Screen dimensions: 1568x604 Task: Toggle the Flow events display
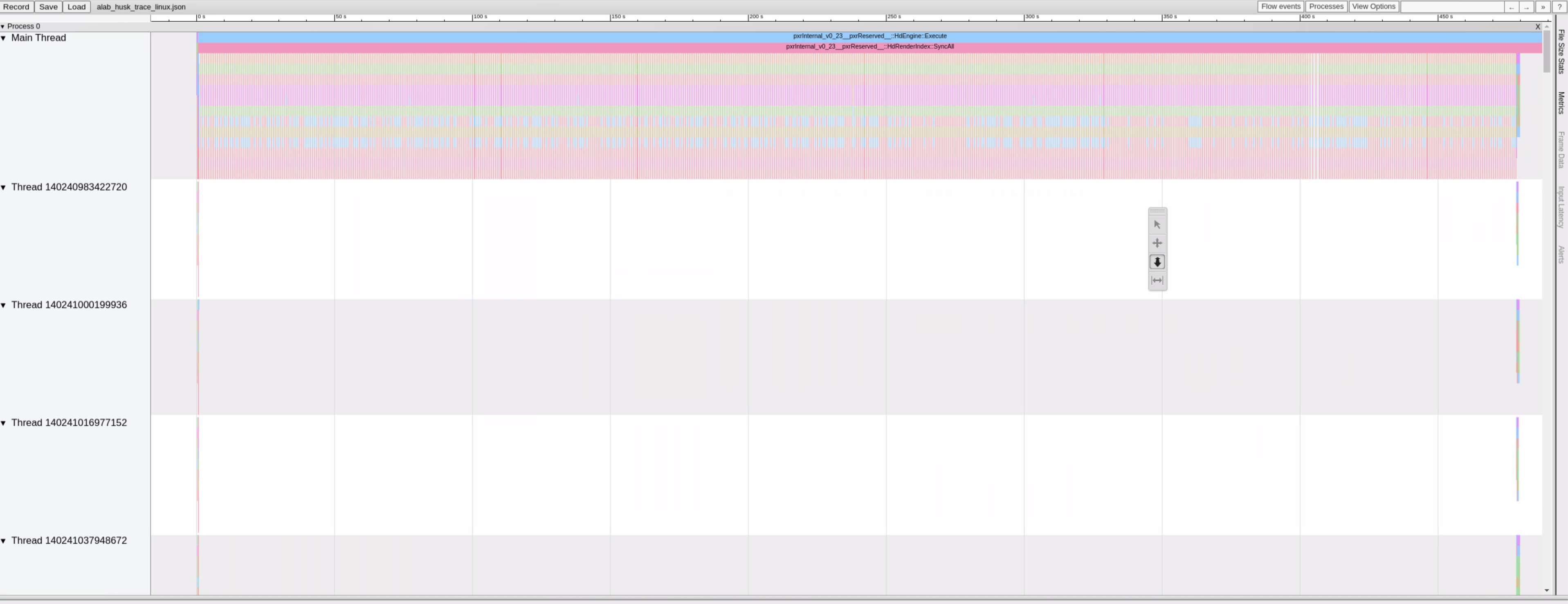[1280, 7]
